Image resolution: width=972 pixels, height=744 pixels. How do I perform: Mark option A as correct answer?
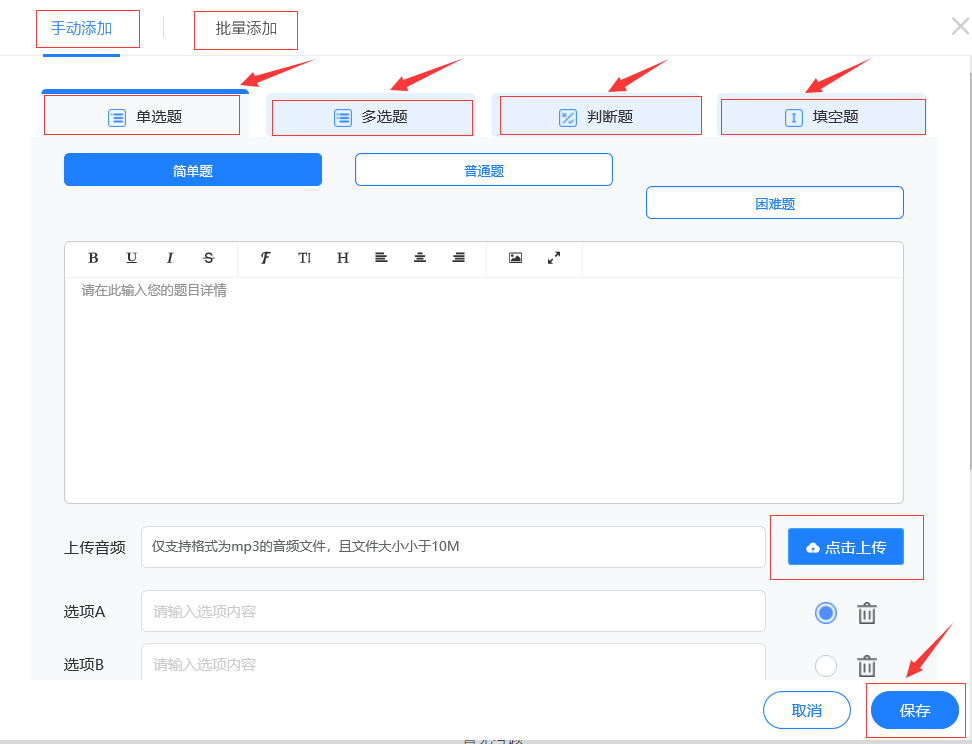(x=826, y=613)
